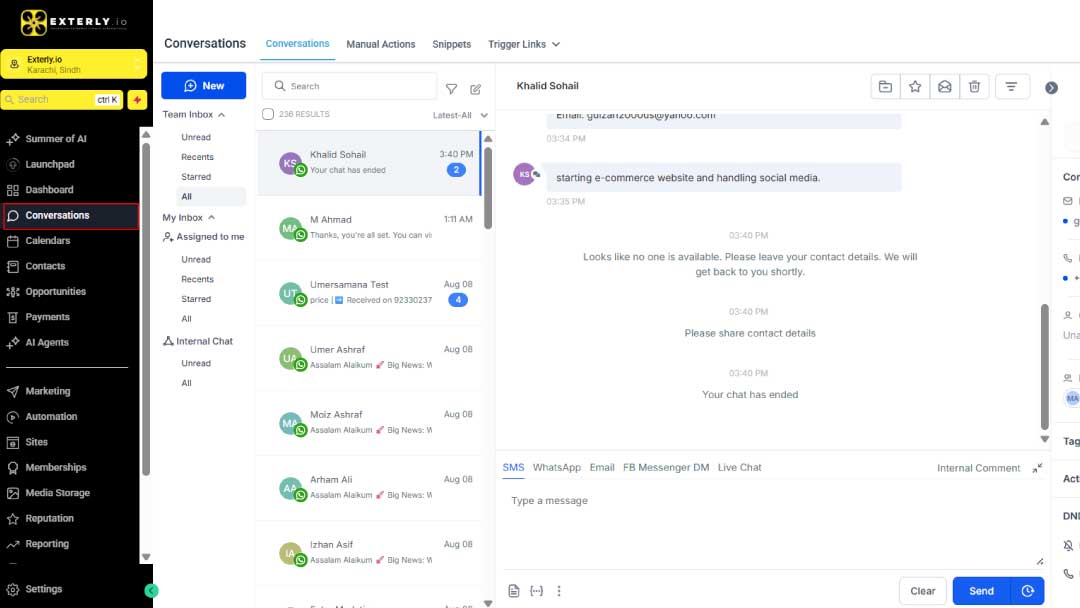Collapse the left sidebar with green arrow

[x=151, y=591]
